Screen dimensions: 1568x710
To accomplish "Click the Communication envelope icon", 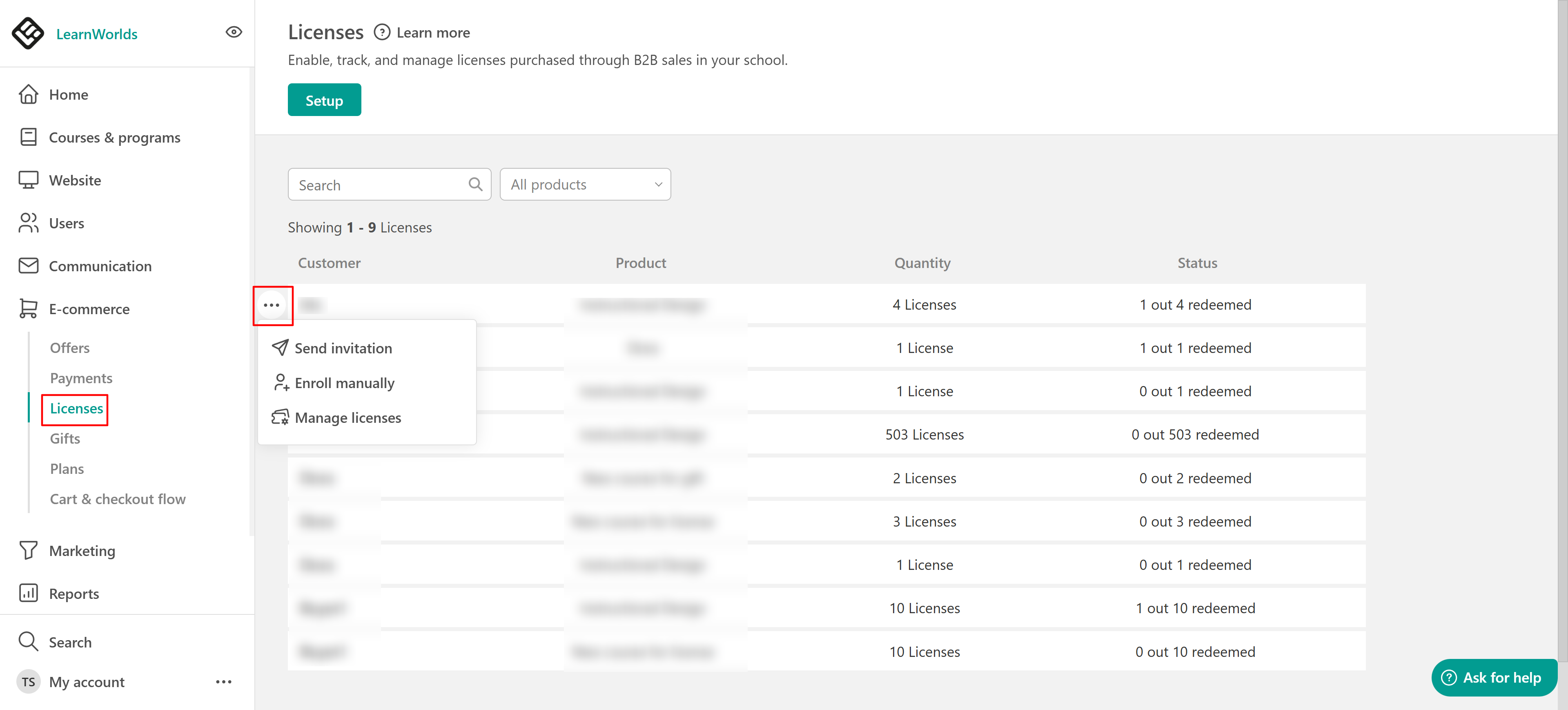I will click(28, 266).
